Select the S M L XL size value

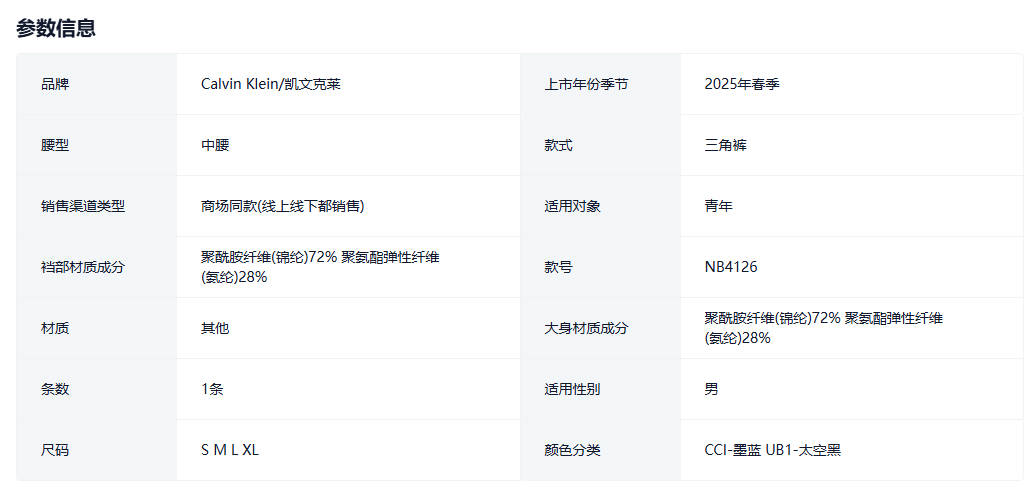click(x=230, y=450)
